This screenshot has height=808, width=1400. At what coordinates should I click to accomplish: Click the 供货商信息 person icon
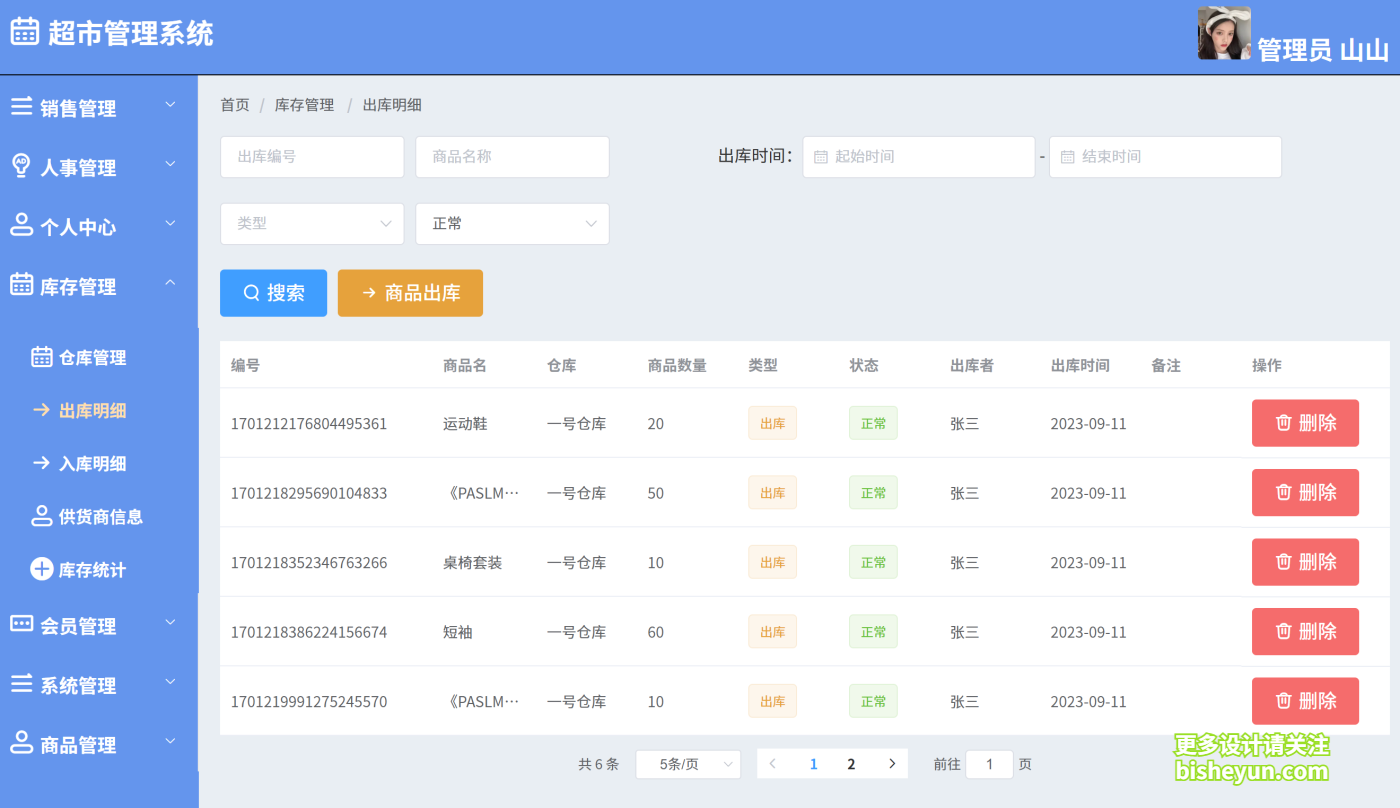pyautogui.click(x=41, y=516)
